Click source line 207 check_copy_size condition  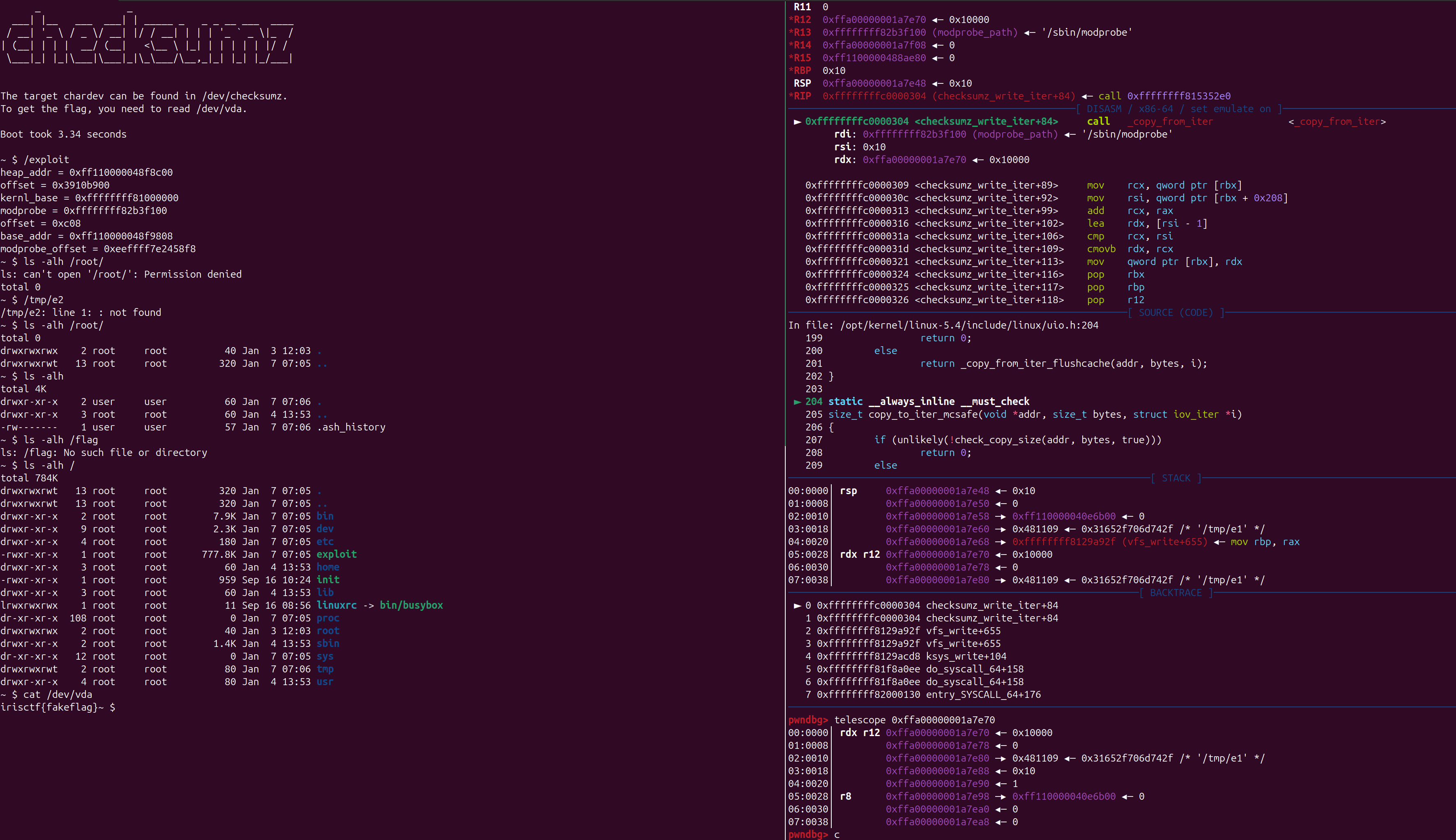pos(984,440)
